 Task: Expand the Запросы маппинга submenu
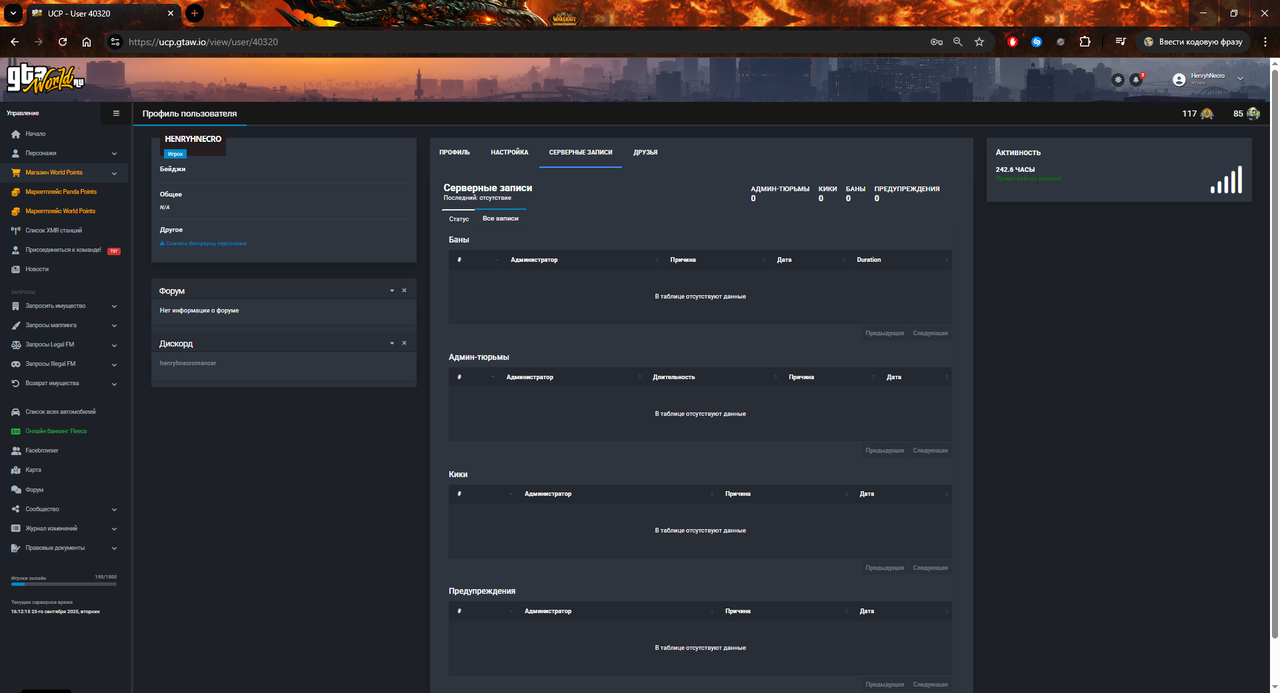[x=114, y=326]
